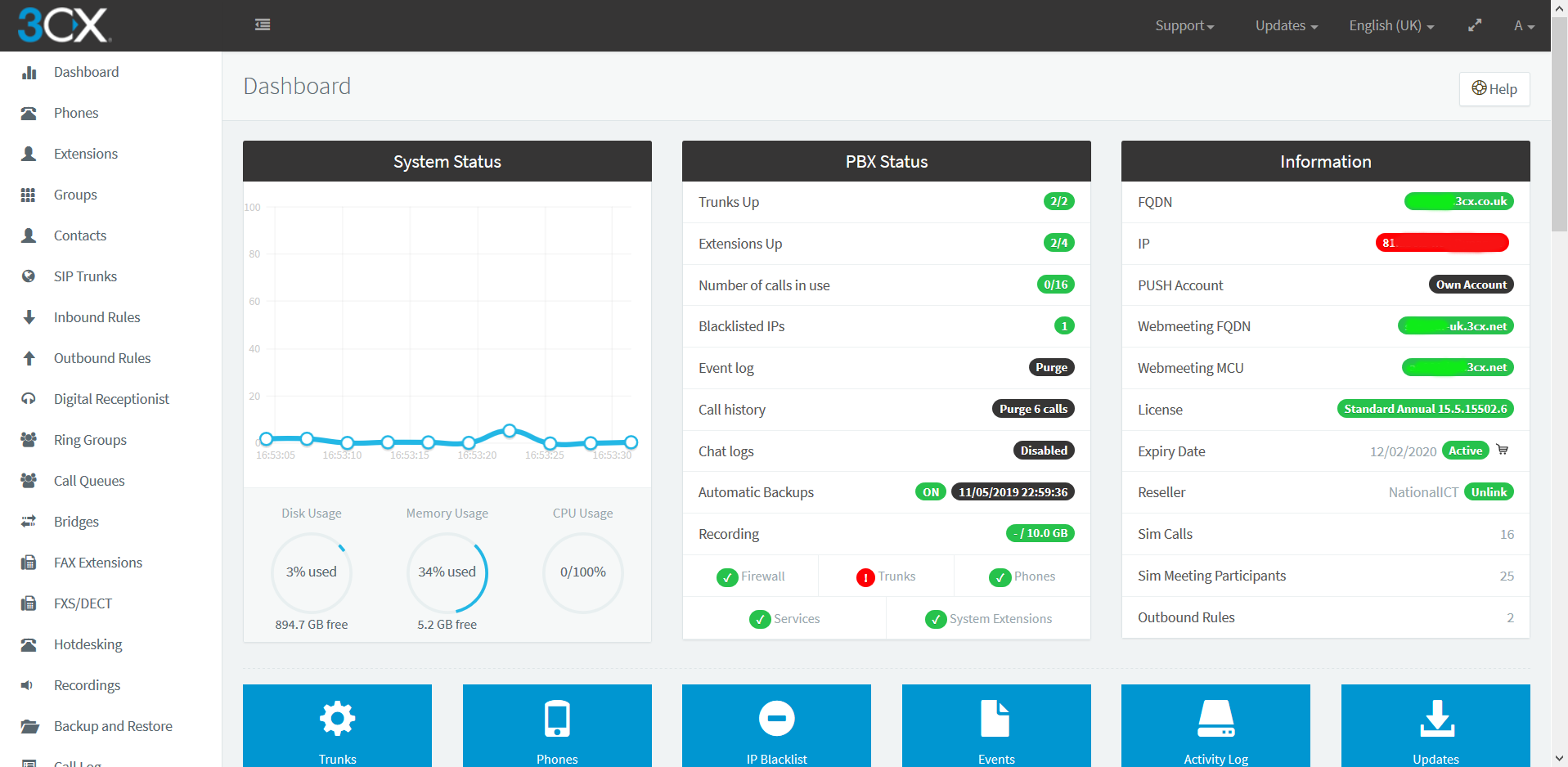This screenshot has width=1568, height=767.
Task: Click the Standard Annual license badge
Action: [1425, 409]
